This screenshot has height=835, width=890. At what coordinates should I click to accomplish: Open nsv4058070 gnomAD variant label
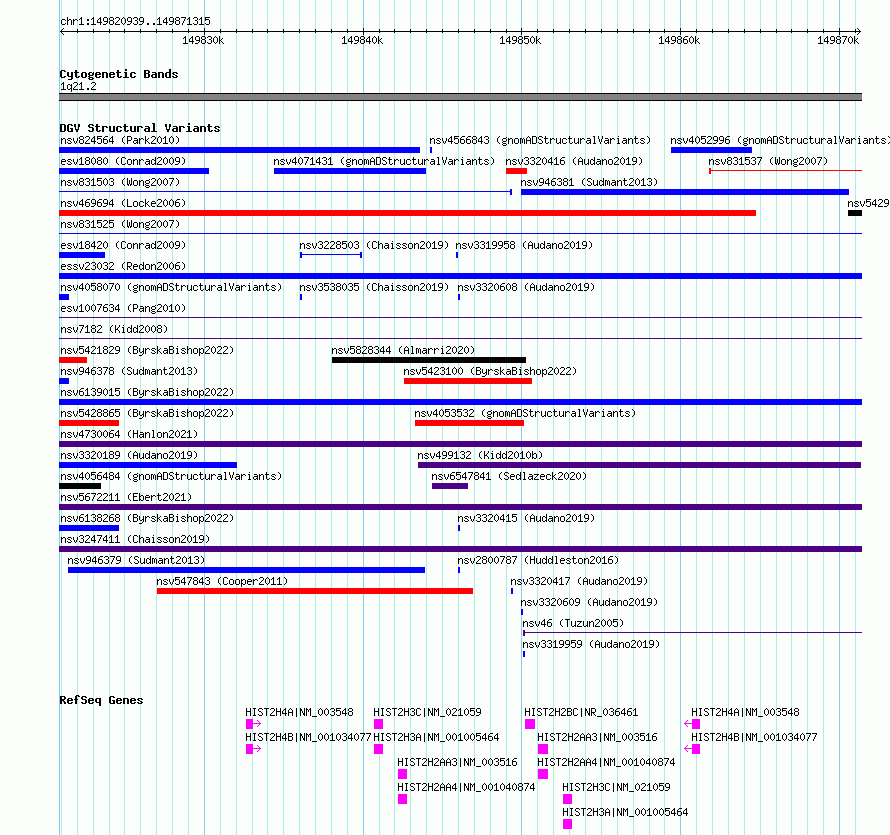171,287
